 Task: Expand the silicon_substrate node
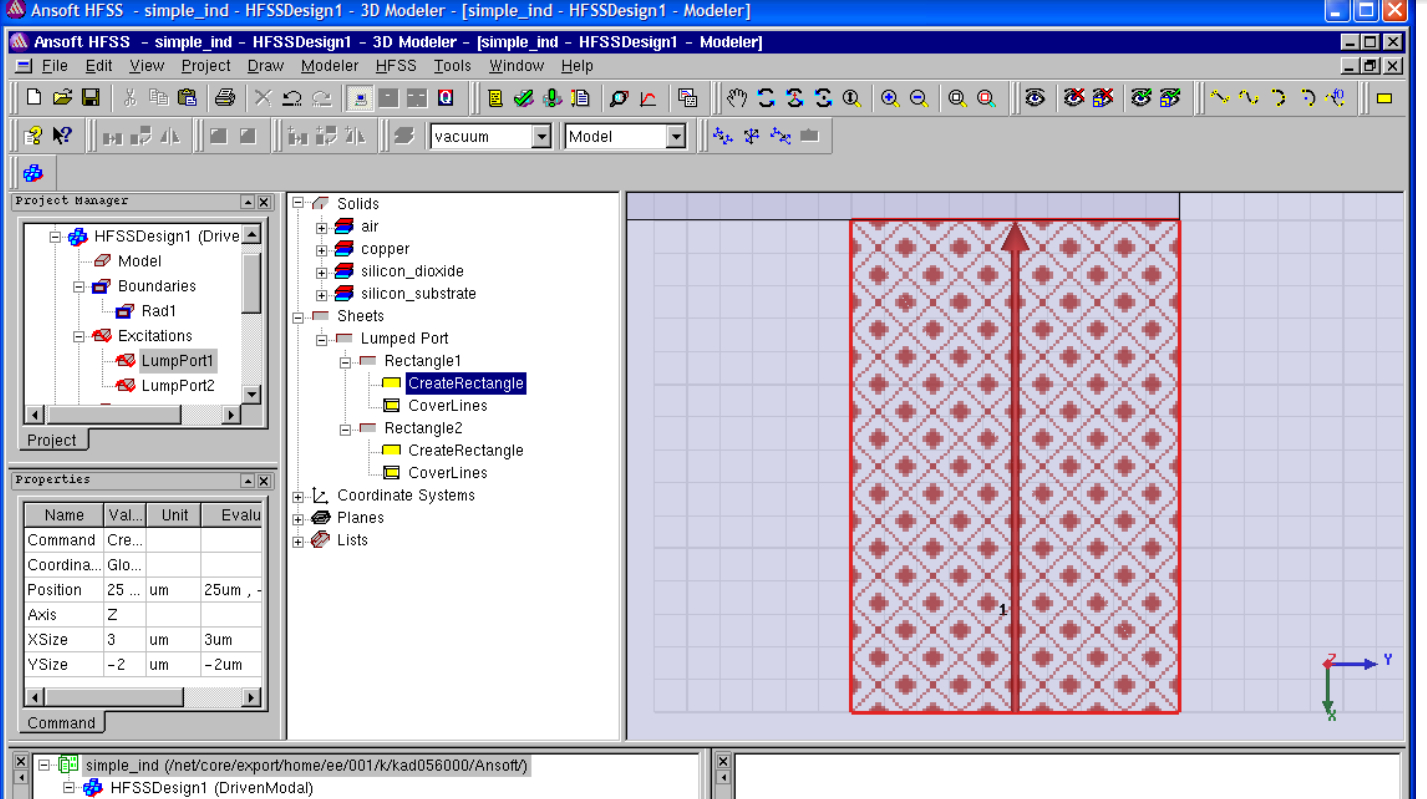(322, 295)
